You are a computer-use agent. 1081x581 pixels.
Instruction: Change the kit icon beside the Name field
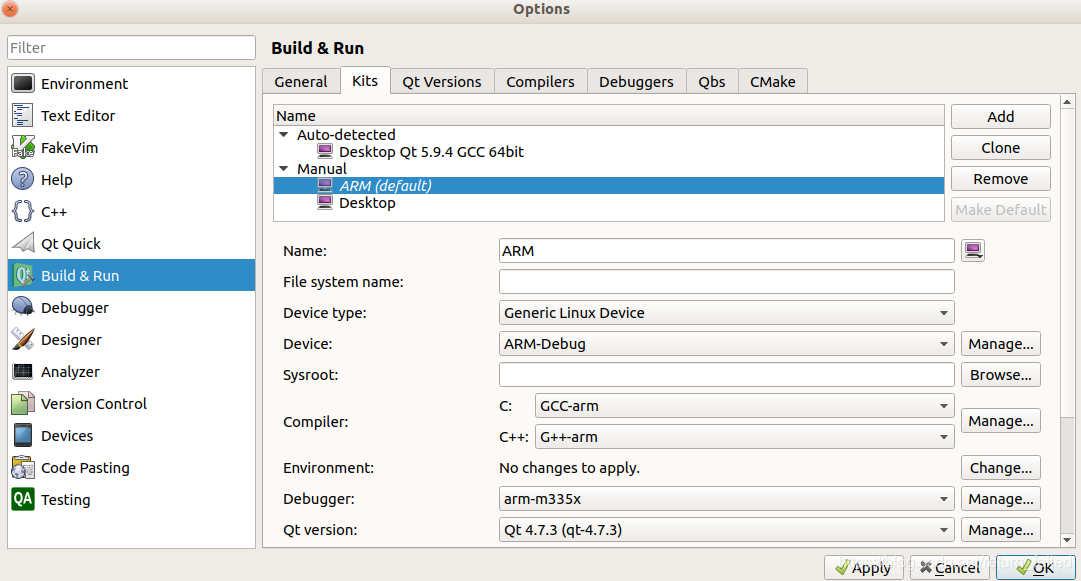click(x=973, y=250)
